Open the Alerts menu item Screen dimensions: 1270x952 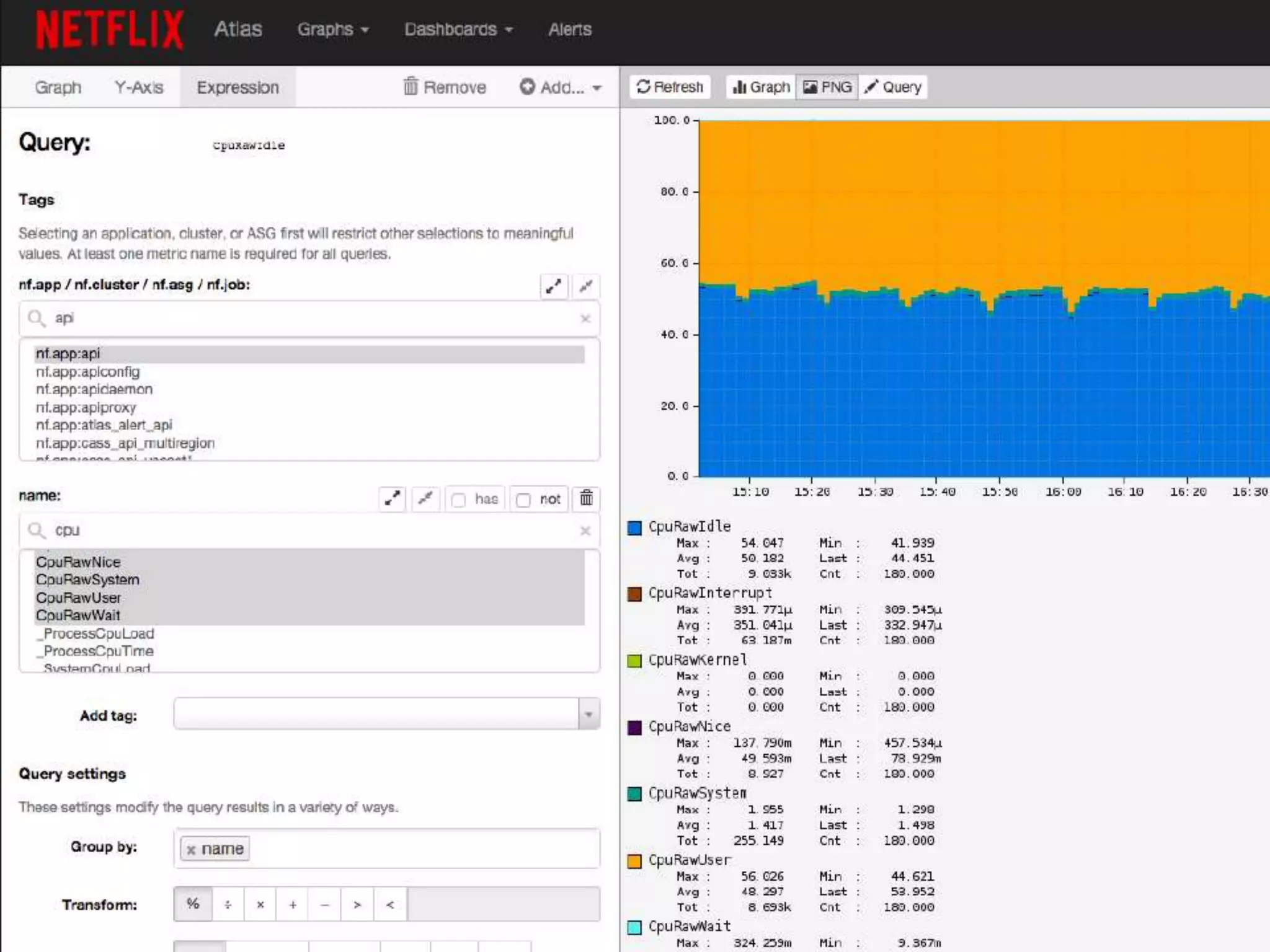569,29
